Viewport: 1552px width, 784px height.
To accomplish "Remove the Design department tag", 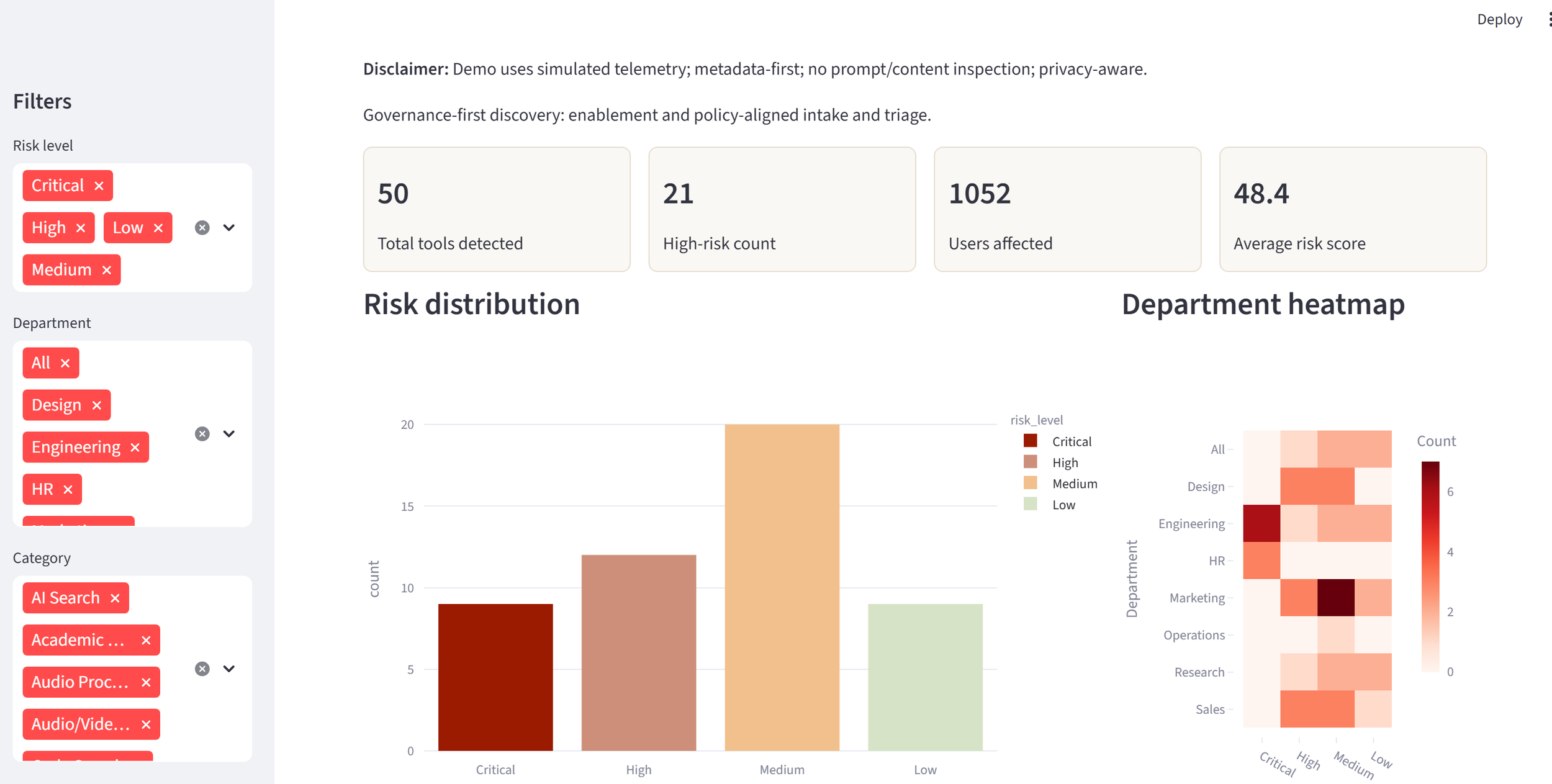I will tap(97, 405).
